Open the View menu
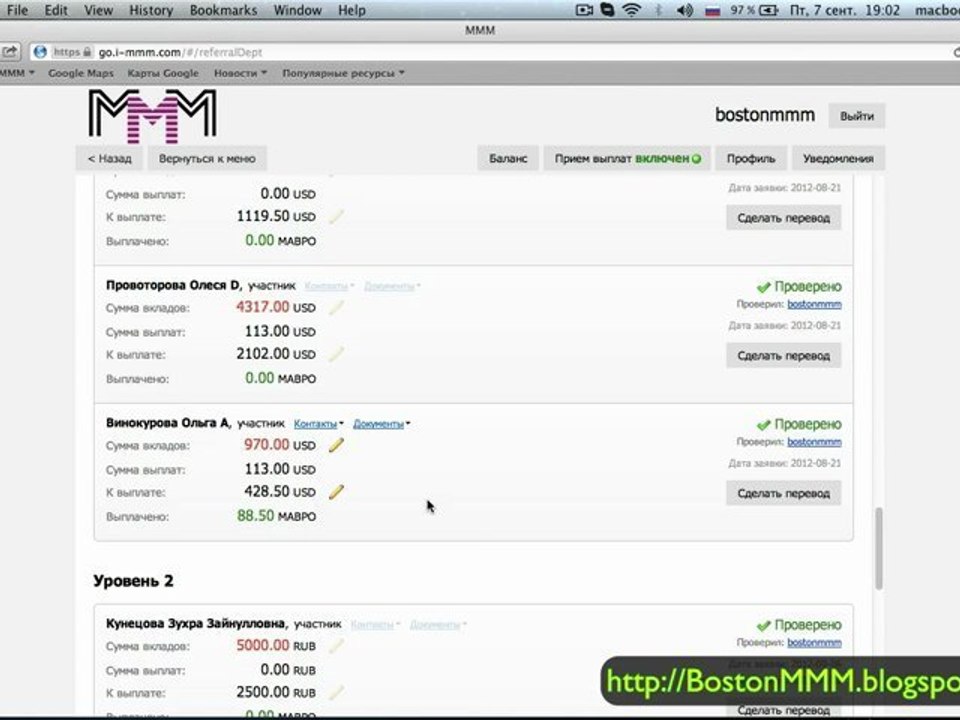Screen dimensions: 960x720 click(99, 10)
